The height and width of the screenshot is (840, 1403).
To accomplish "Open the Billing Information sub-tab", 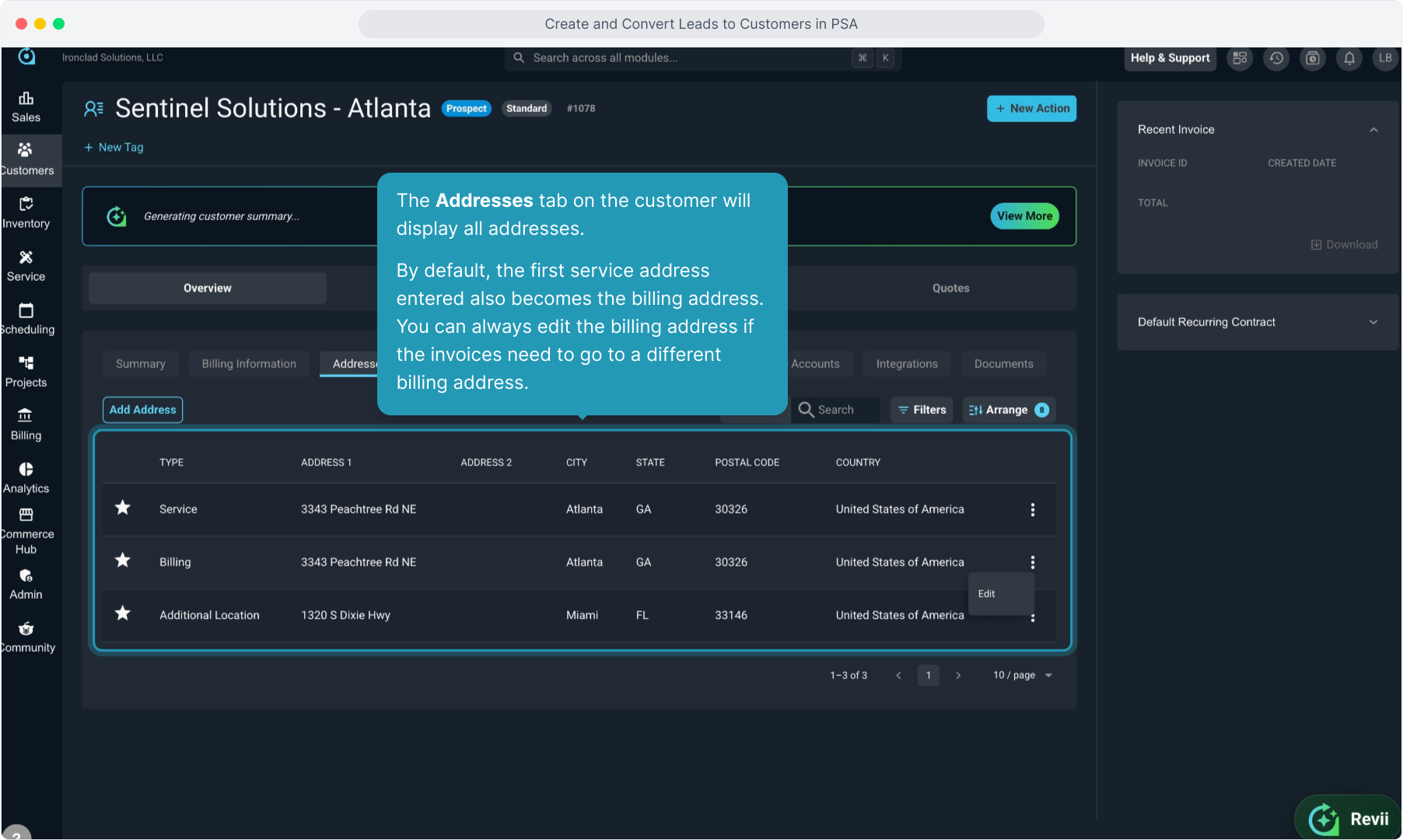I will [249, 364].
